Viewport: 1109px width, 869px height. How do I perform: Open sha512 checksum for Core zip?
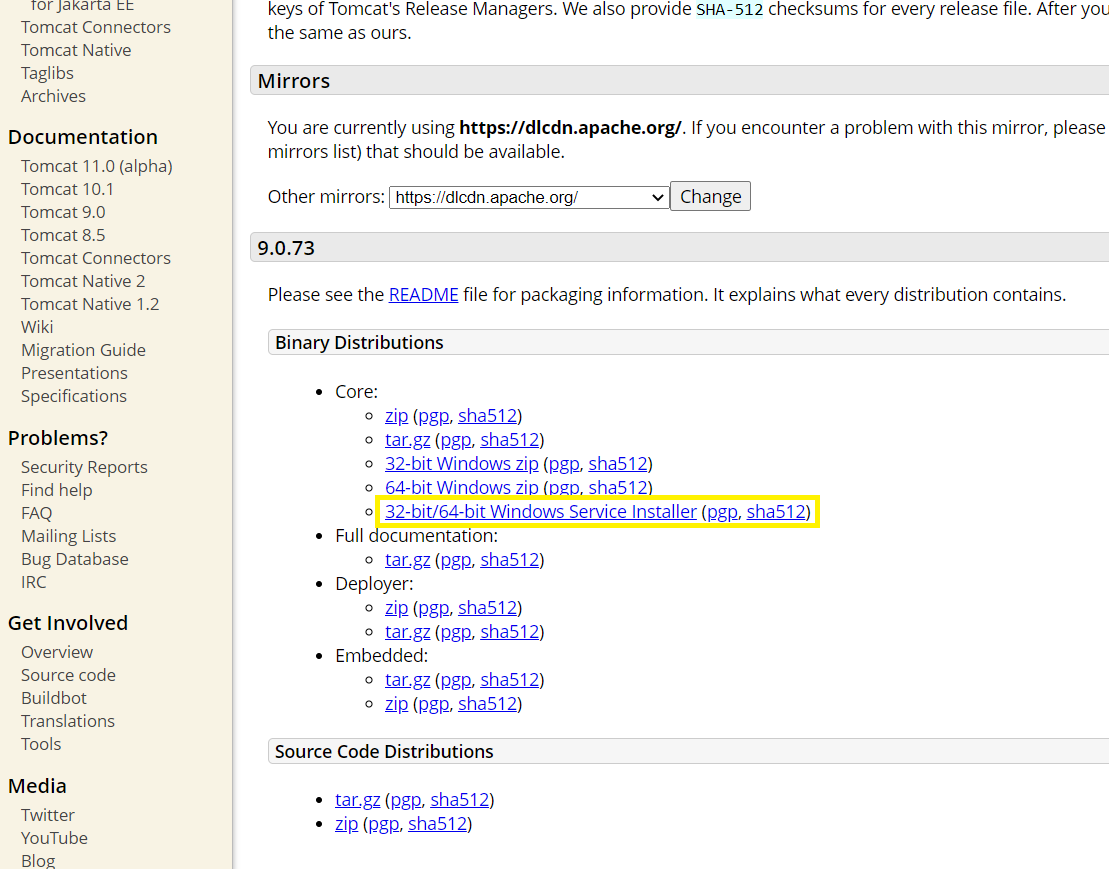point(487,416)
